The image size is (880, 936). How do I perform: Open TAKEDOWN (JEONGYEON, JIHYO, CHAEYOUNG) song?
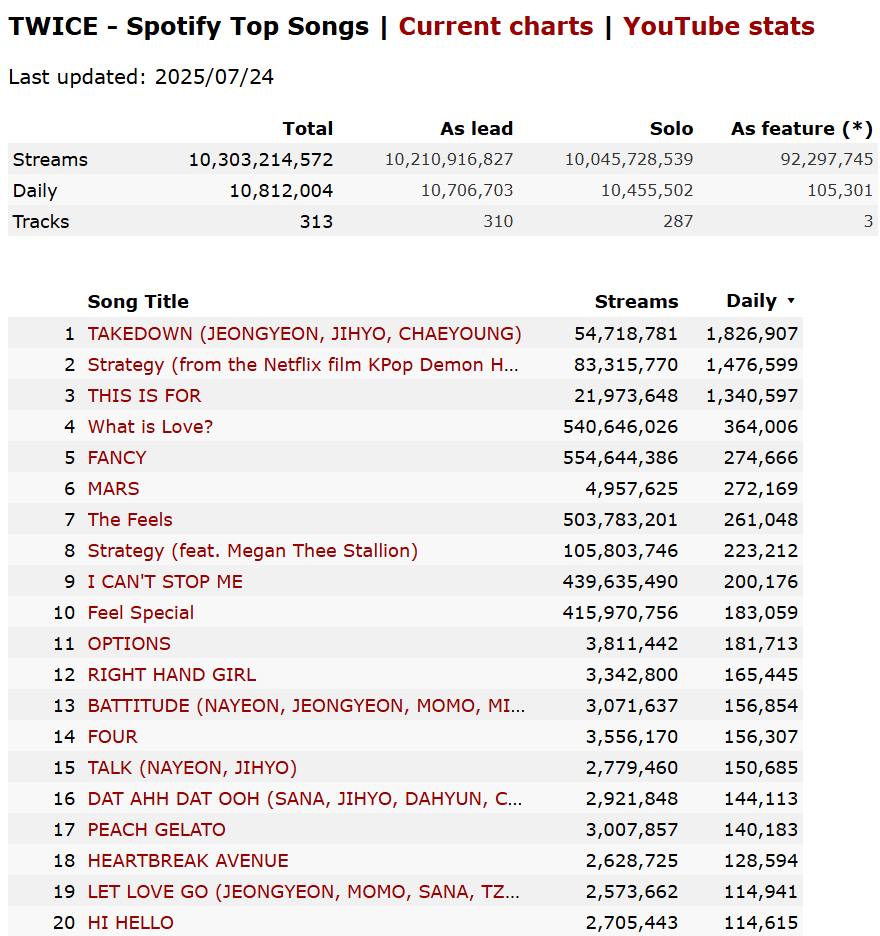[304, 334]
